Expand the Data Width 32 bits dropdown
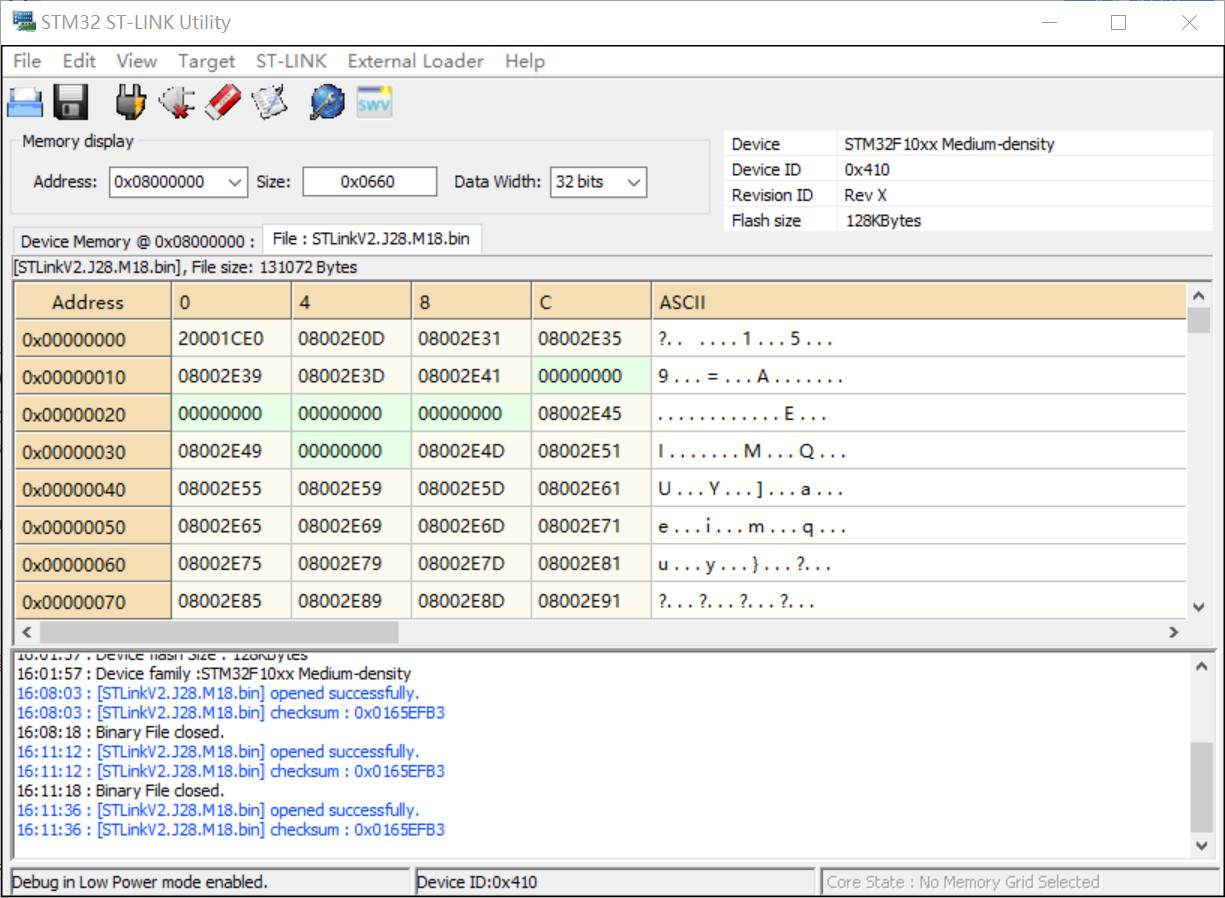Screen dimensions: 1225x898 click(x=633, y=182)
